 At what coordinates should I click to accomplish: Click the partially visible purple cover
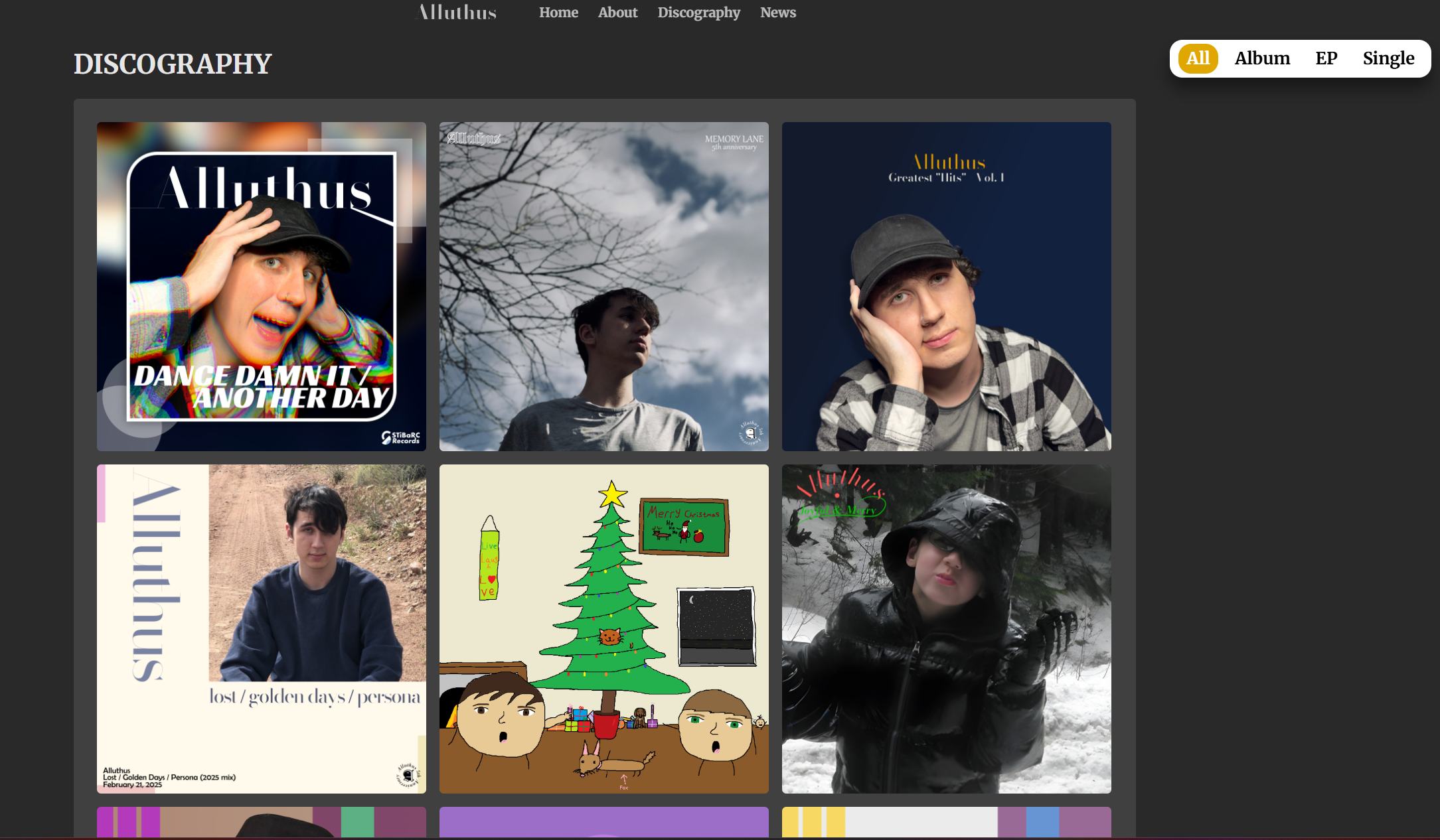[x=603, y=822]
